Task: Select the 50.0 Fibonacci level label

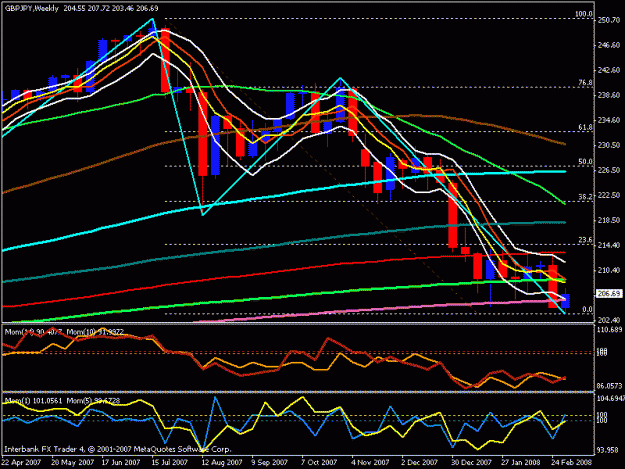Action: (585, 161)
